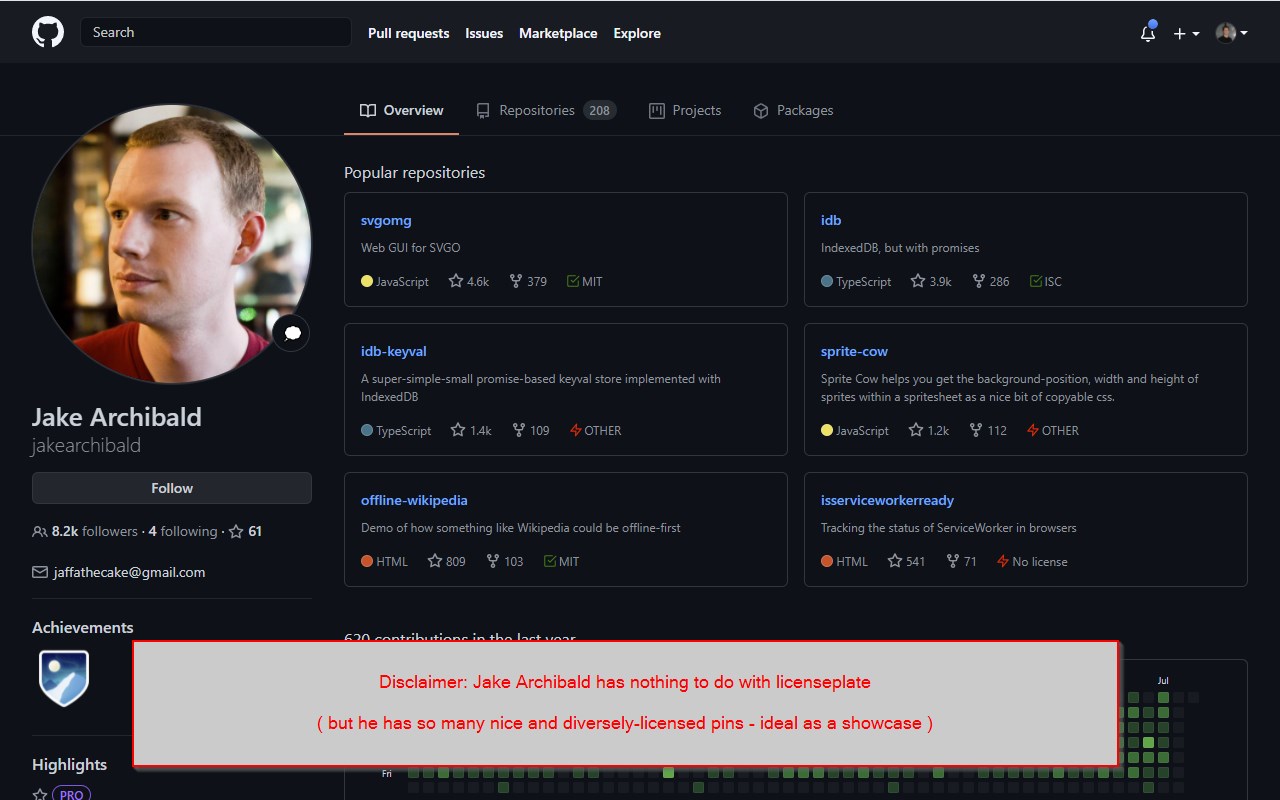This screenshot has width=1280, height=800.
Task: View svgomg stargazers star icon
Action: [x=456, y=281]
